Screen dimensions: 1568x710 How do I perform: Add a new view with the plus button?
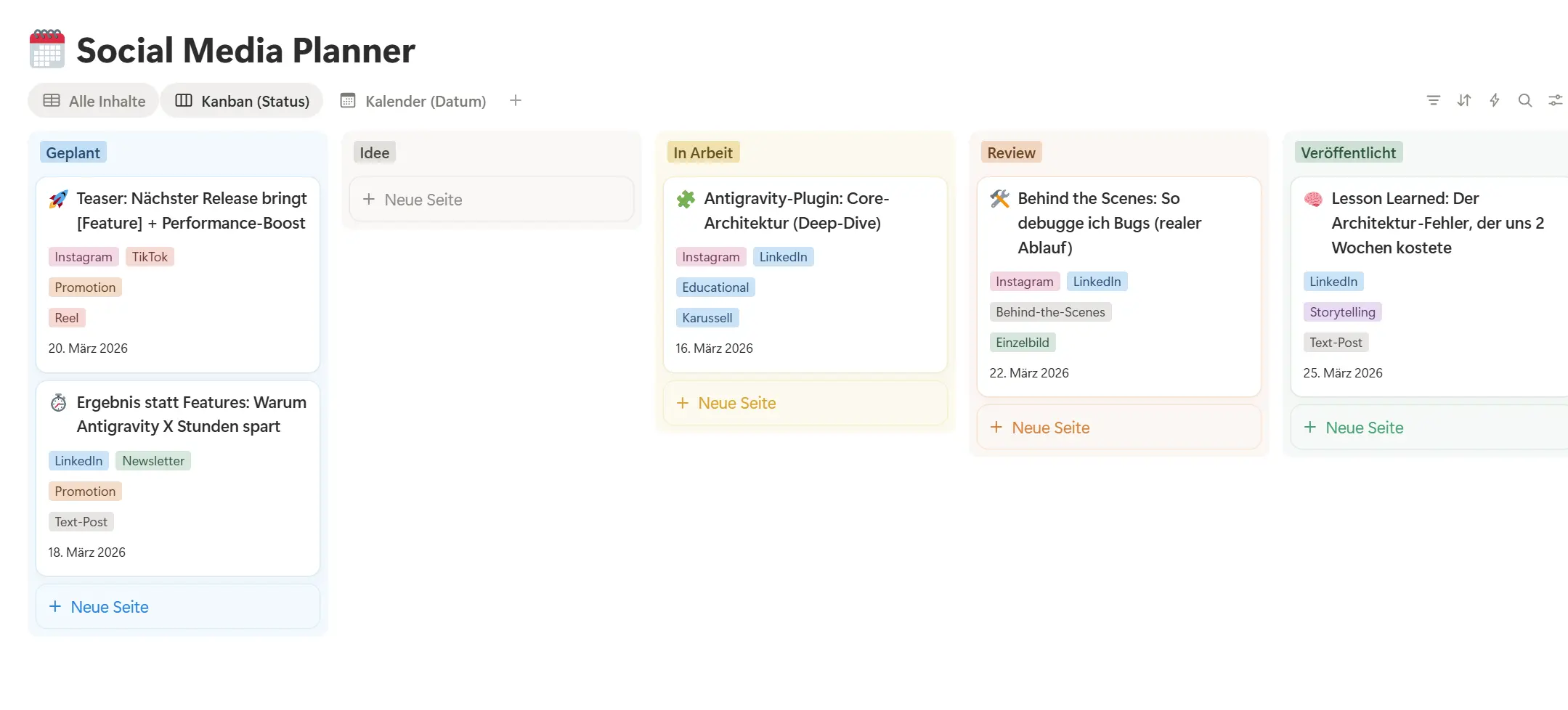click(x=515, y=100)
